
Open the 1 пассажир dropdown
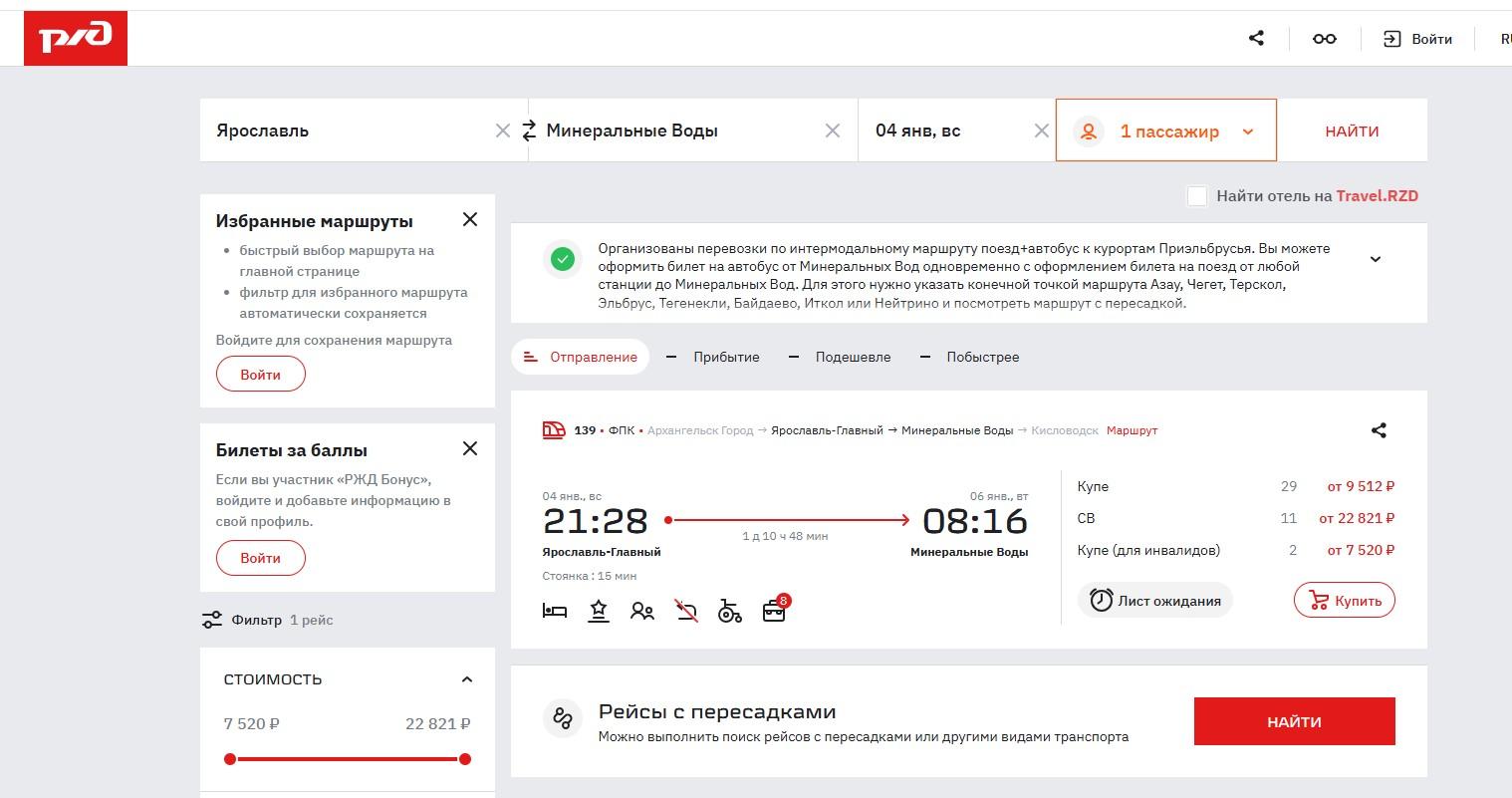(1166, 131)
